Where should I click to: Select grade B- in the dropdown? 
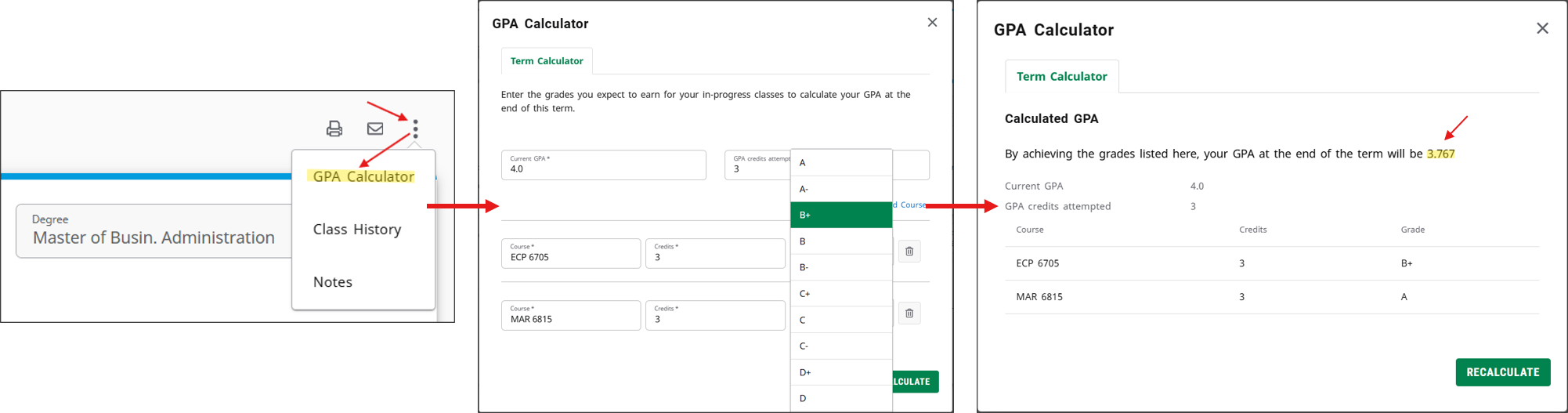click(x=840, y=267)
